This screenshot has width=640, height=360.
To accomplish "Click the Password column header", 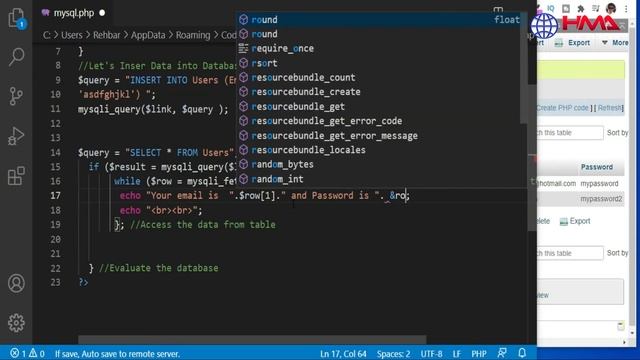I will click(x=597, y=167).
